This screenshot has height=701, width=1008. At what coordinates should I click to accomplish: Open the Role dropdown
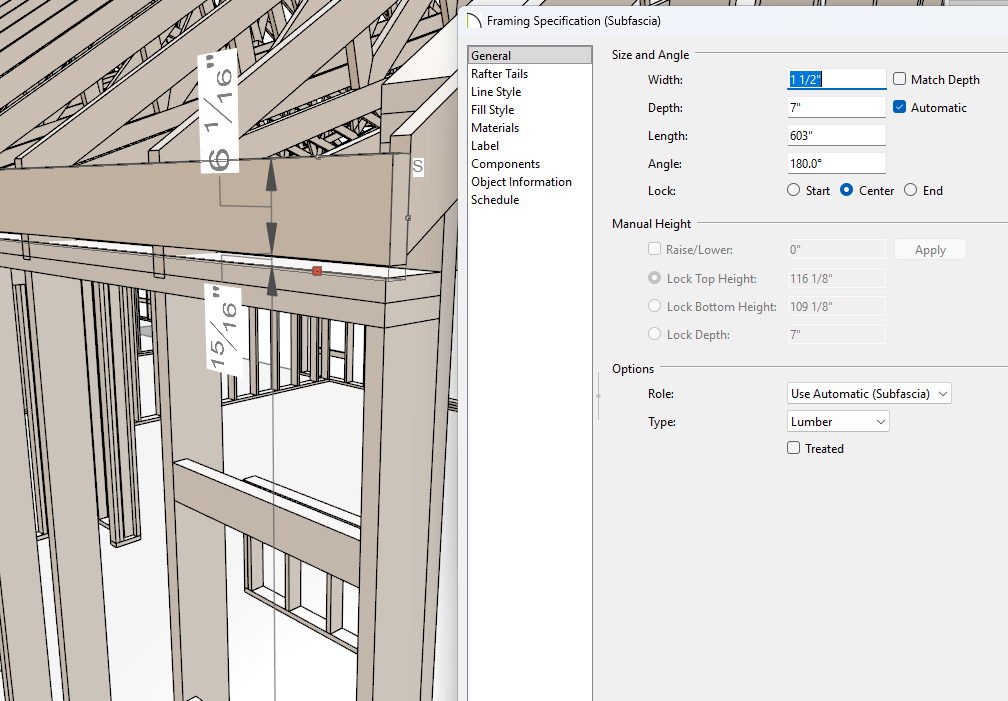click(x=869, y=394)
